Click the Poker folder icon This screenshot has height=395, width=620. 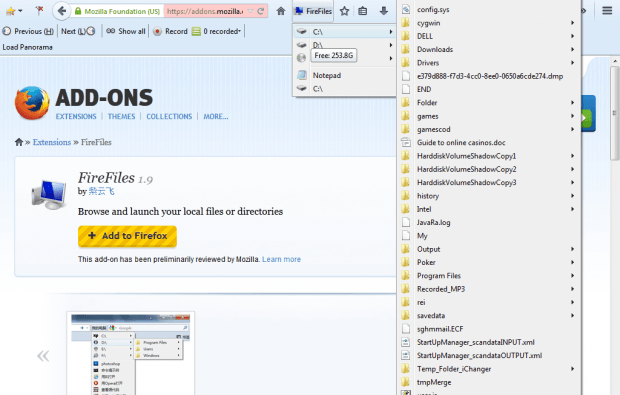(x=405, y=262)
